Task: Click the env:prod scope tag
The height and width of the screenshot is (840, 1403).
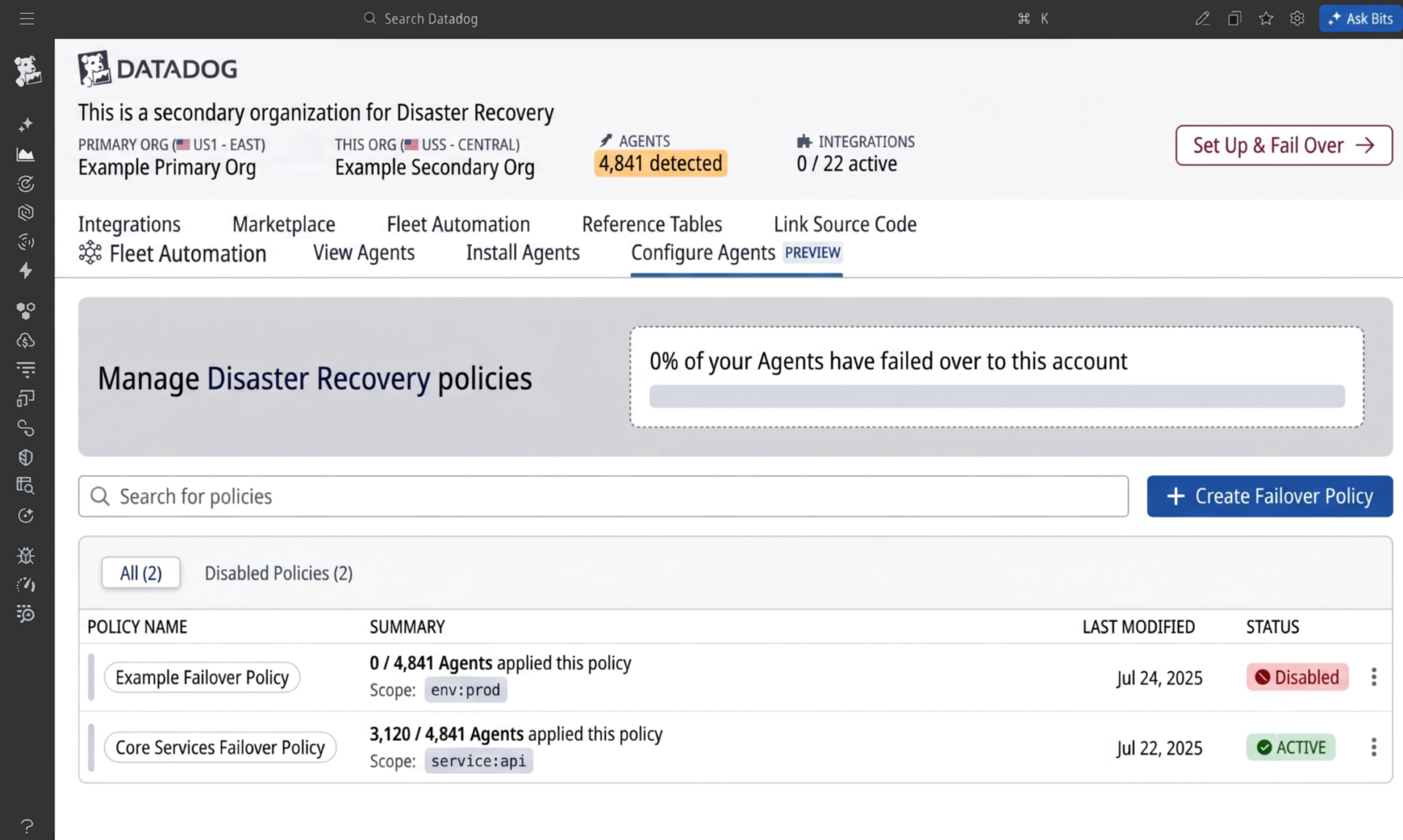Action: 466,690
